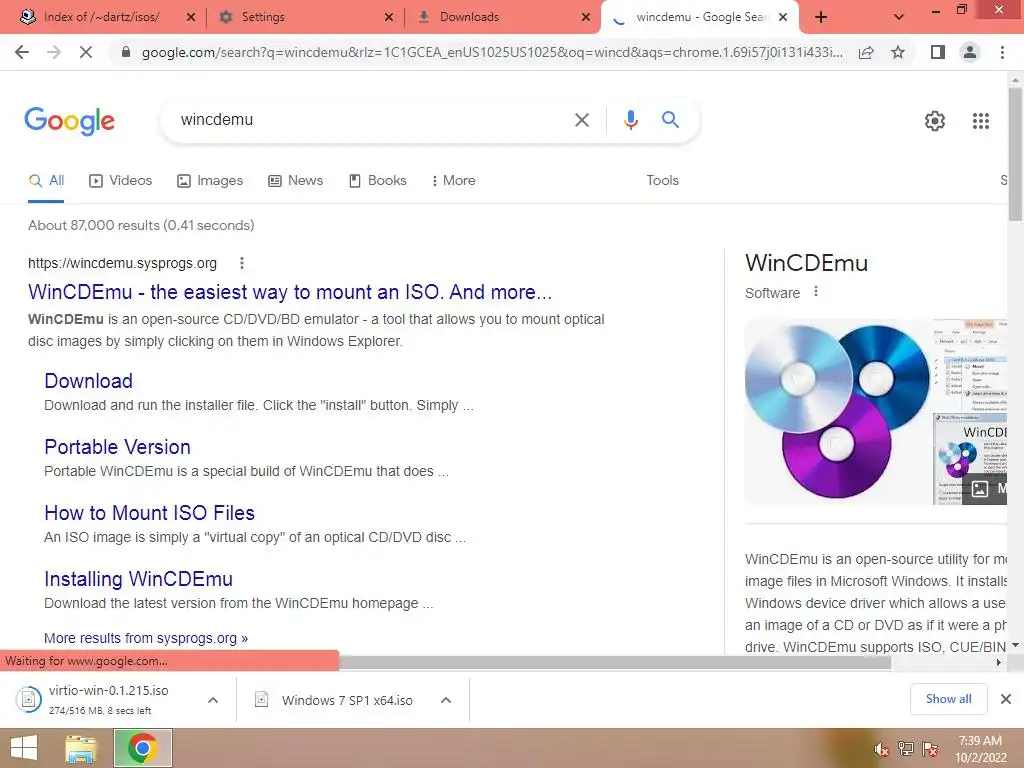Open options for wincdemu.sysprogs.org result
The height and width of the screenshot is (768, 1024).
pyautogui.click(x=242, y=263)
